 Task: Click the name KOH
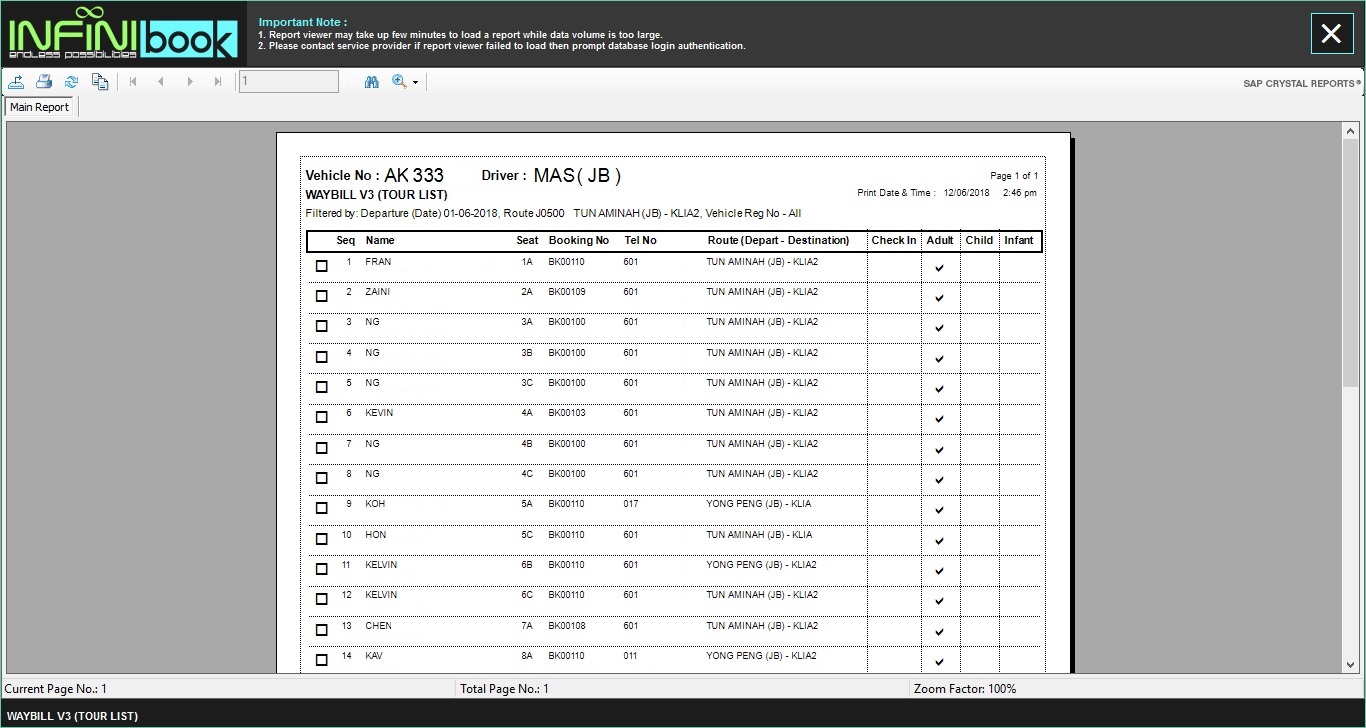375,504
